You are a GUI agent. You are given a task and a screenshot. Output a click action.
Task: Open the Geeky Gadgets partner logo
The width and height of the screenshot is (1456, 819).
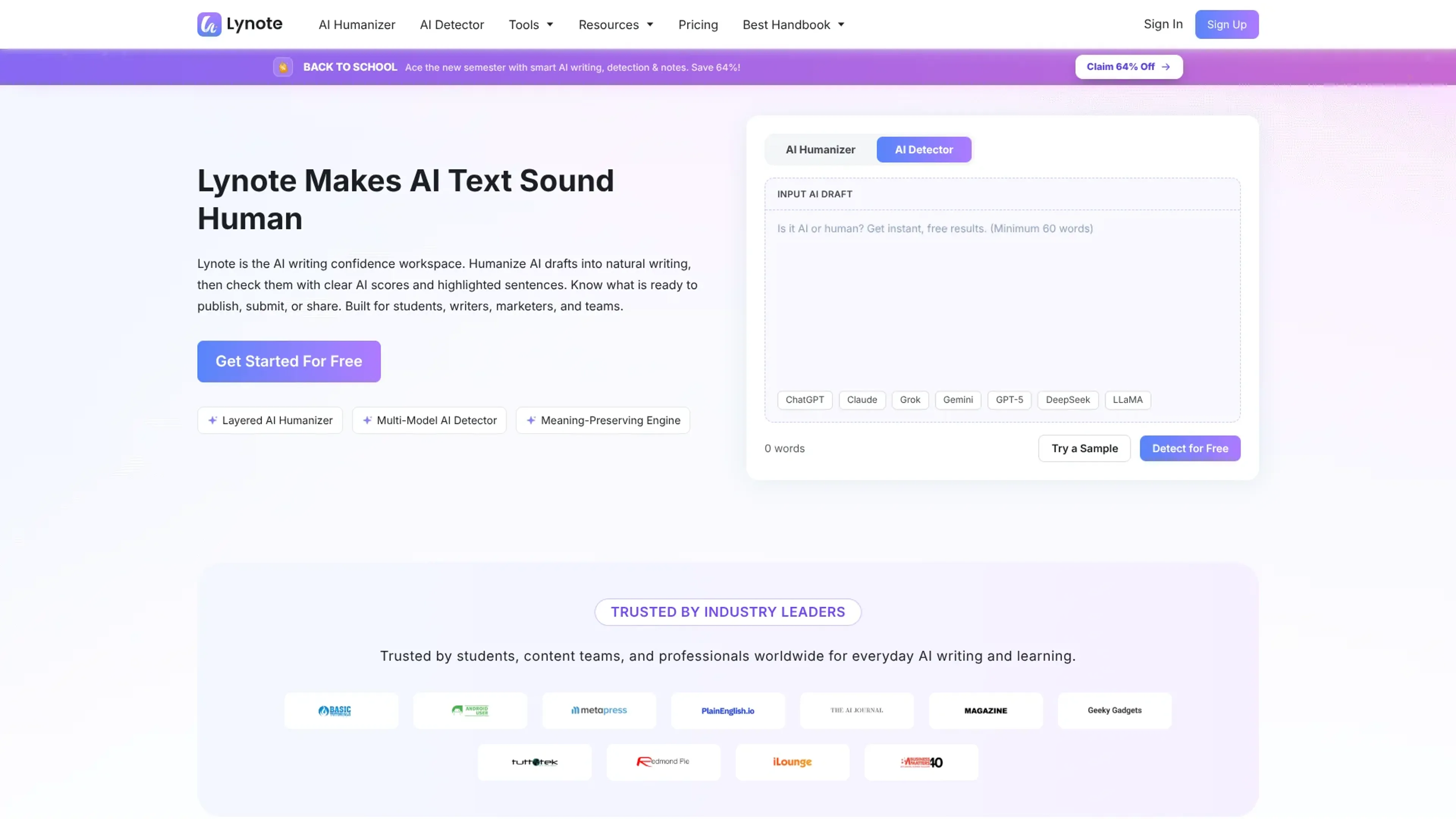click(1115, 711)
